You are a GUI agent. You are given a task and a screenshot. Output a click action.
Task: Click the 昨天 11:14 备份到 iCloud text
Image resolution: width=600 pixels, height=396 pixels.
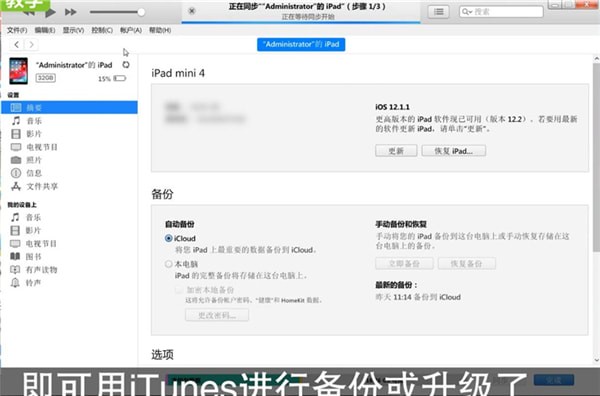[x=418, y=297]
